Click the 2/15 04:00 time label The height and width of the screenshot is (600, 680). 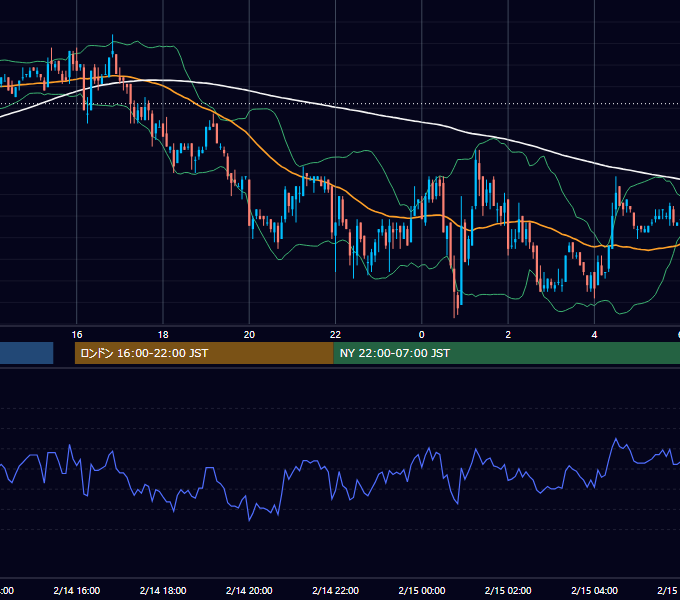point(595,590)
